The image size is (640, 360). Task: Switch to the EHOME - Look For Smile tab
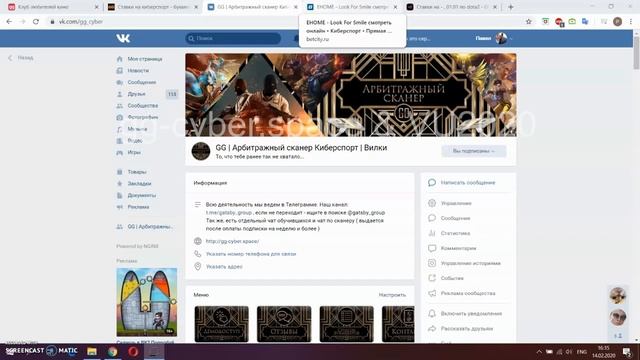click(x=352, y=7)
